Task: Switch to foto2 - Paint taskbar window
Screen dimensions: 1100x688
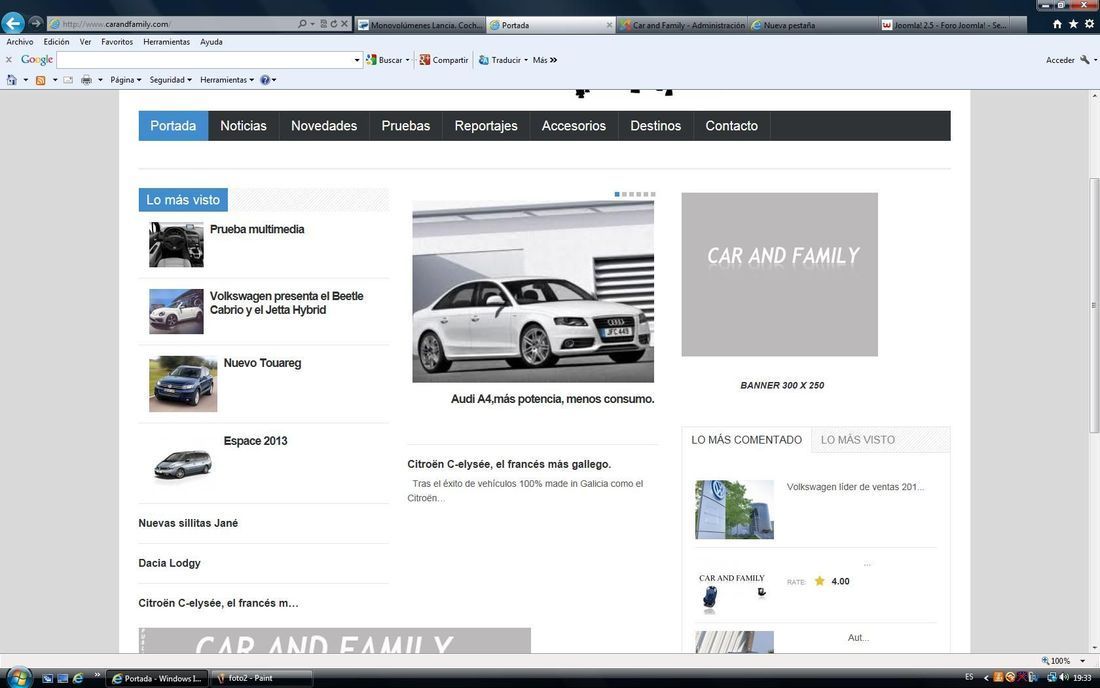Action: point(263,678)
